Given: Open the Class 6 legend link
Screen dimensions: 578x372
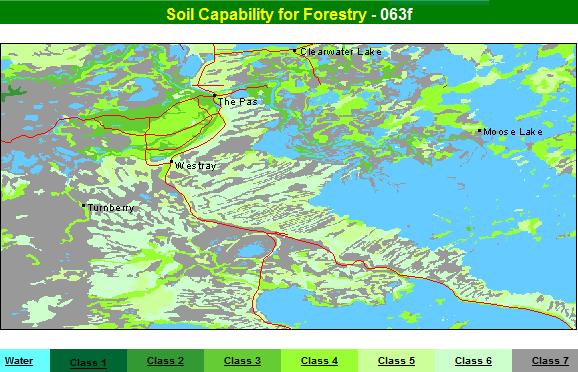Looking at the screenshot, I should coord(473,361).
